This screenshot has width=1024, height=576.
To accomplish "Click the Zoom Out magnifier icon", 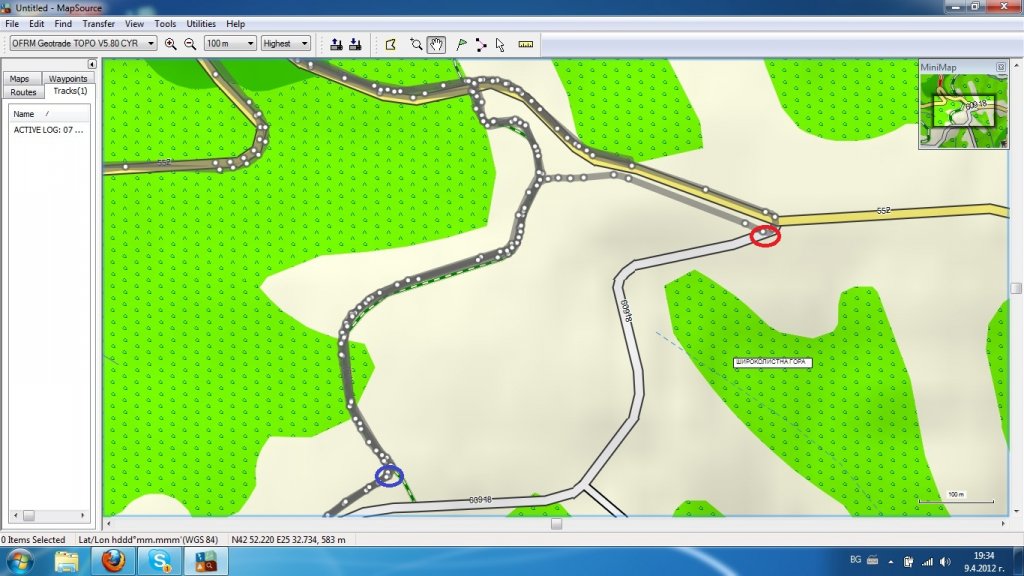I will [190, 44].
